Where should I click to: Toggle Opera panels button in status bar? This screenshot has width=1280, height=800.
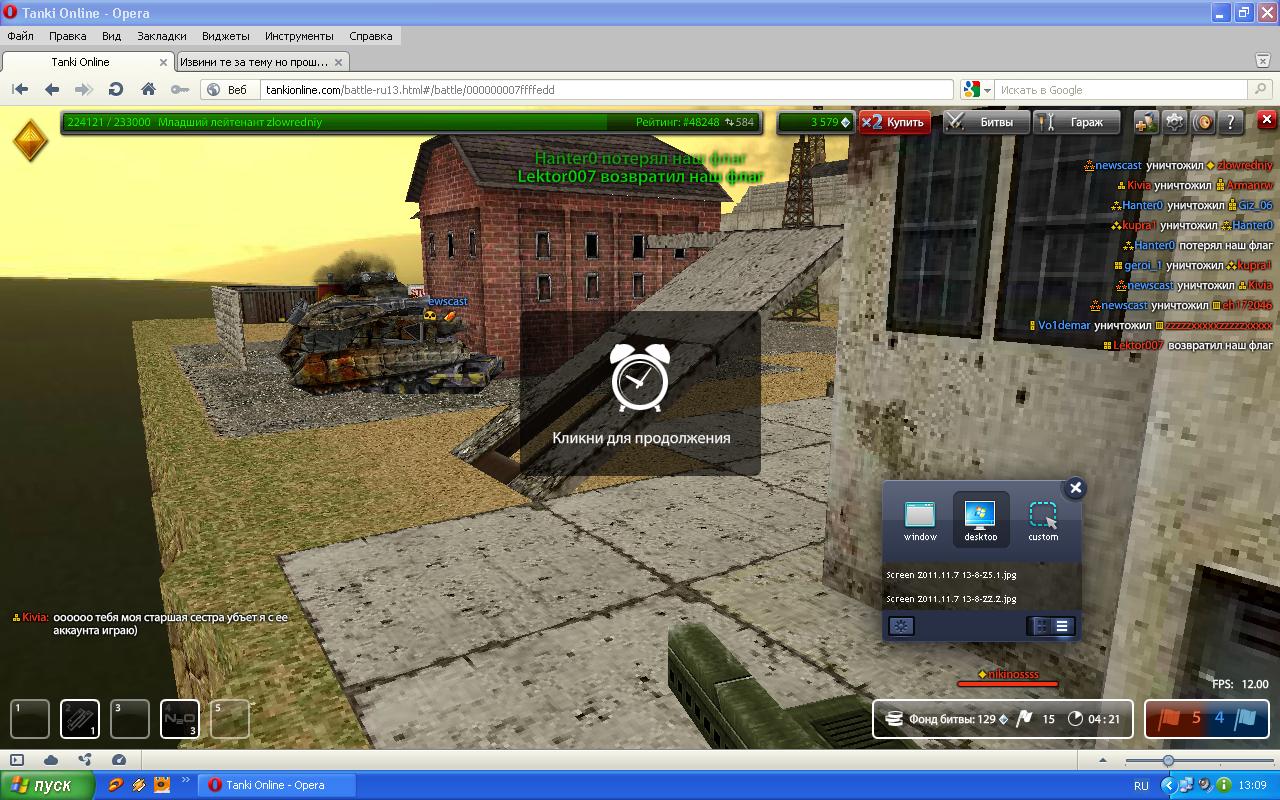(17, 760)
